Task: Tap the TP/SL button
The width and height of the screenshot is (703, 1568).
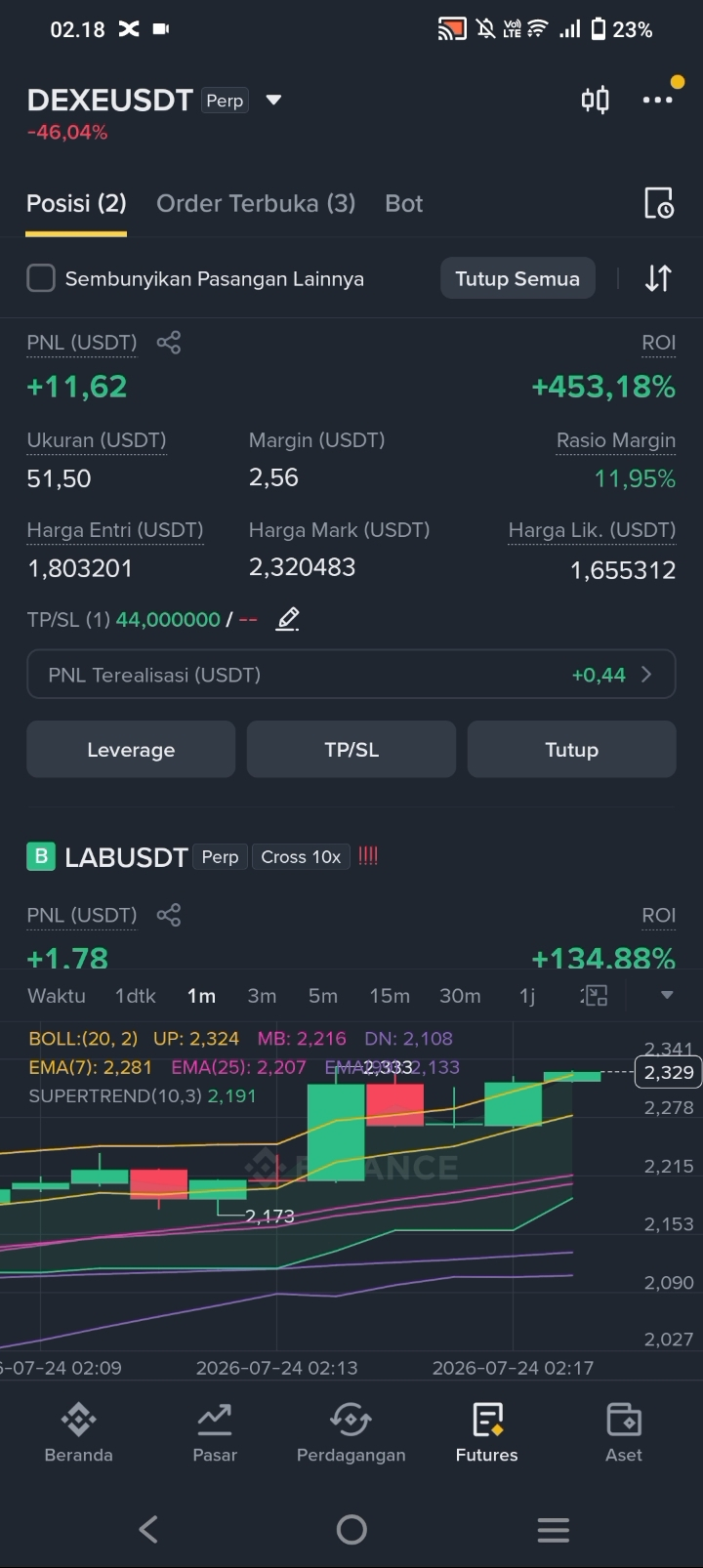Action: tap(351, 749)
